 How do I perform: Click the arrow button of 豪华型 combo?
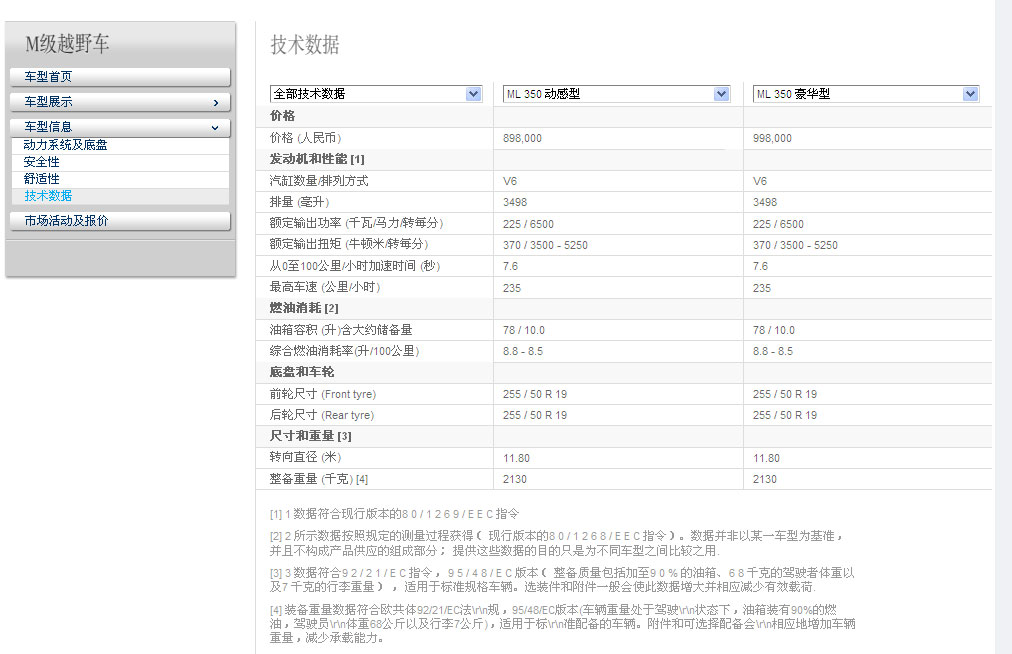970,94
